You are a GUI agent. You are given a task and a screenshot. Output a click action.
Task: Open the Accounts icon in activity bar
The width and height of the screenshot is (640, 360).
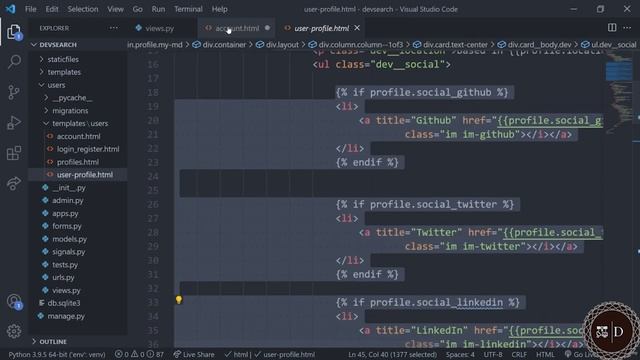pyautogui.click(x=14, y=302)
